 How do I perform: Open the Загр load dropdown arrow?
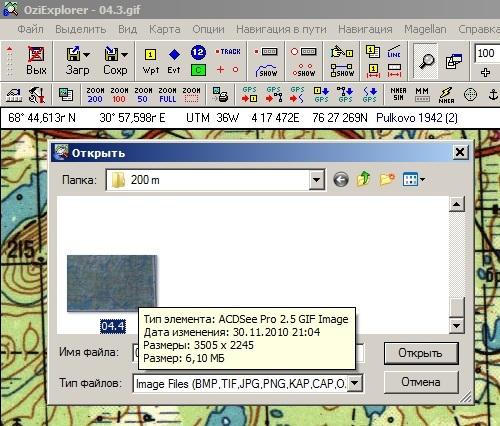87,55
